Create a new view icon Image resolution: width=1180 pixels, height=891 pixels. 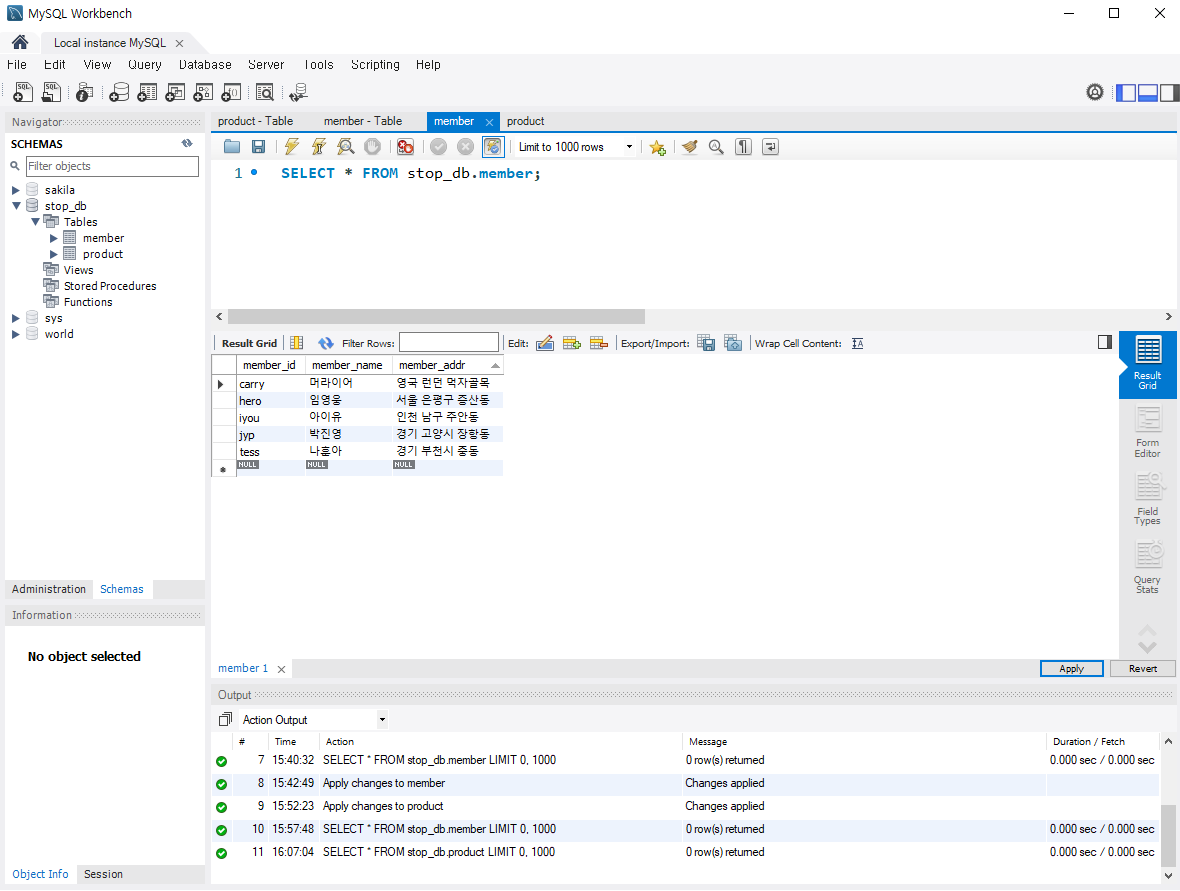click(x=175, y=92)
